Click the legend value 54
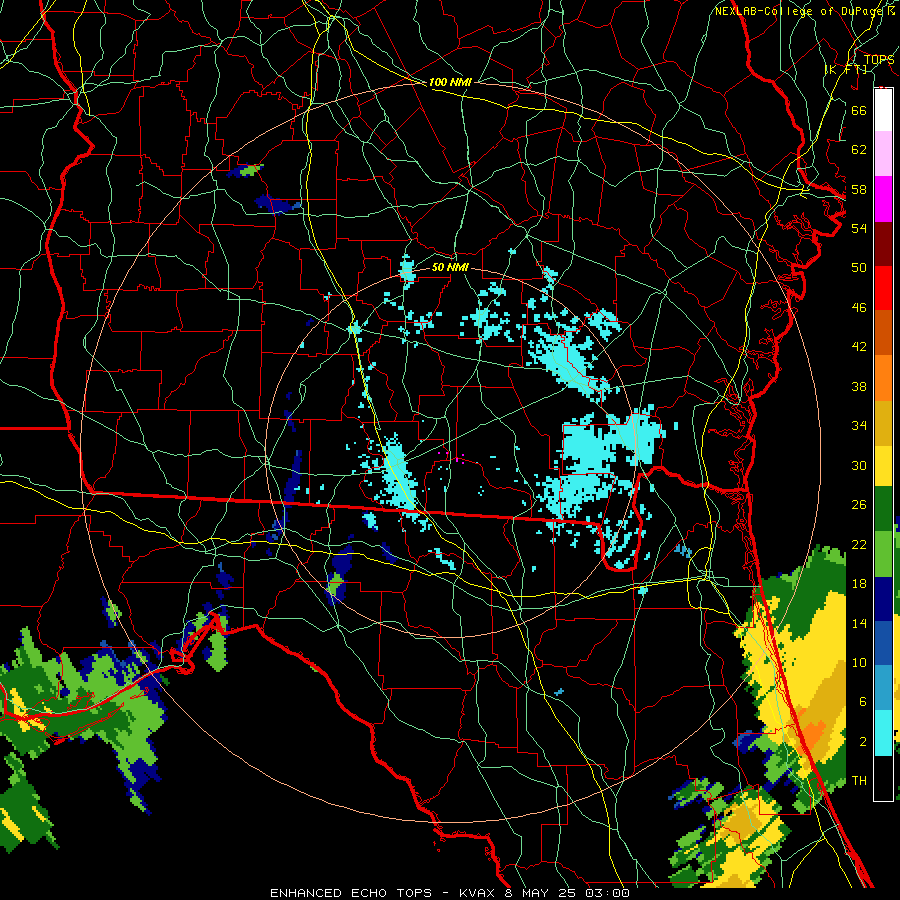 pyautogui.click(x=859, y=228)
